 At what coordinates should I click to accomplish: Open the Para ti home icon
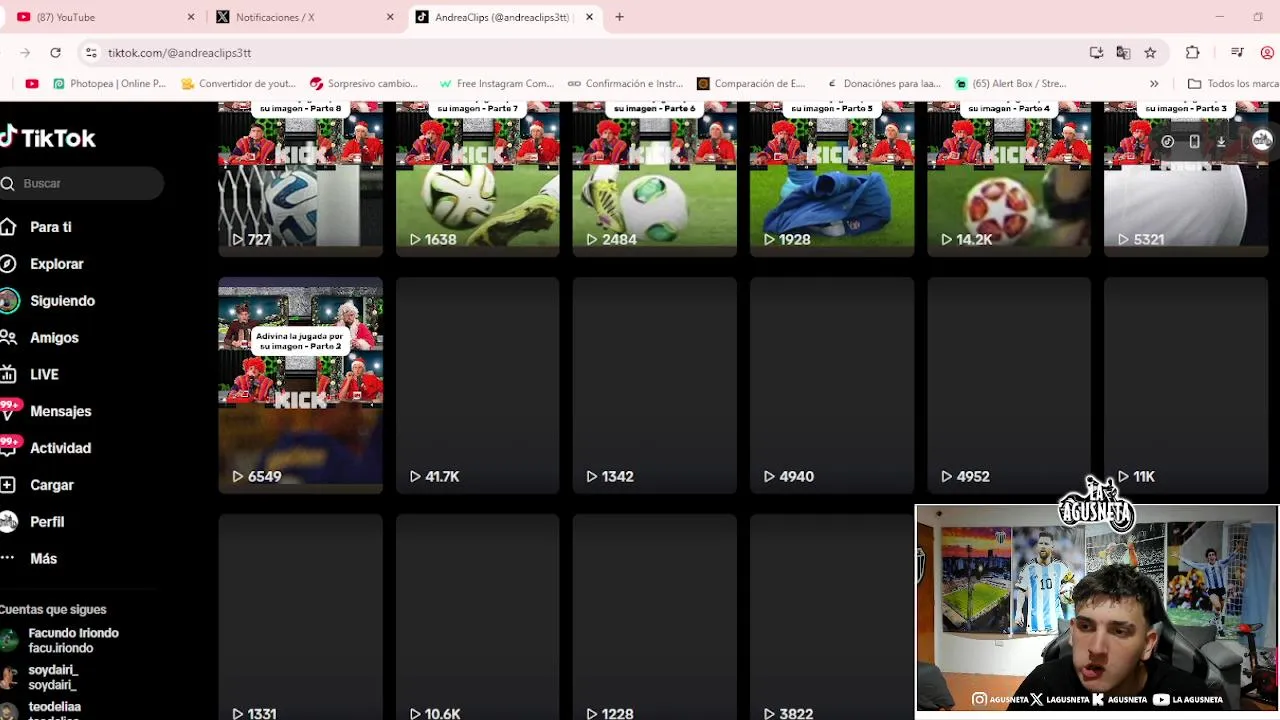point(8,227)
